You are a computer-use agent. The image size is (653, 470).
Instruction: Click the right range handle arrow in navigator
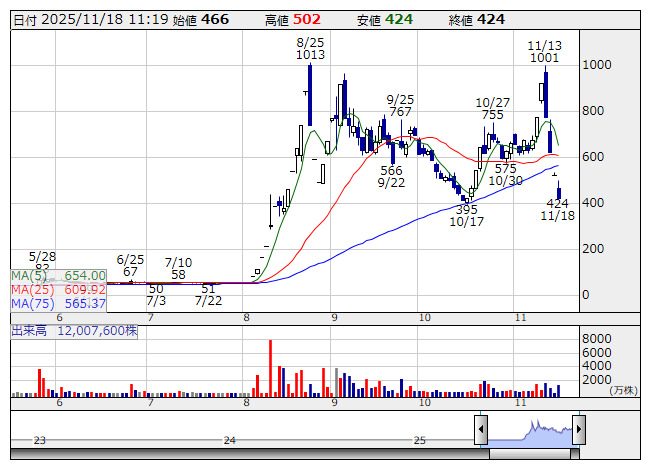579,430
